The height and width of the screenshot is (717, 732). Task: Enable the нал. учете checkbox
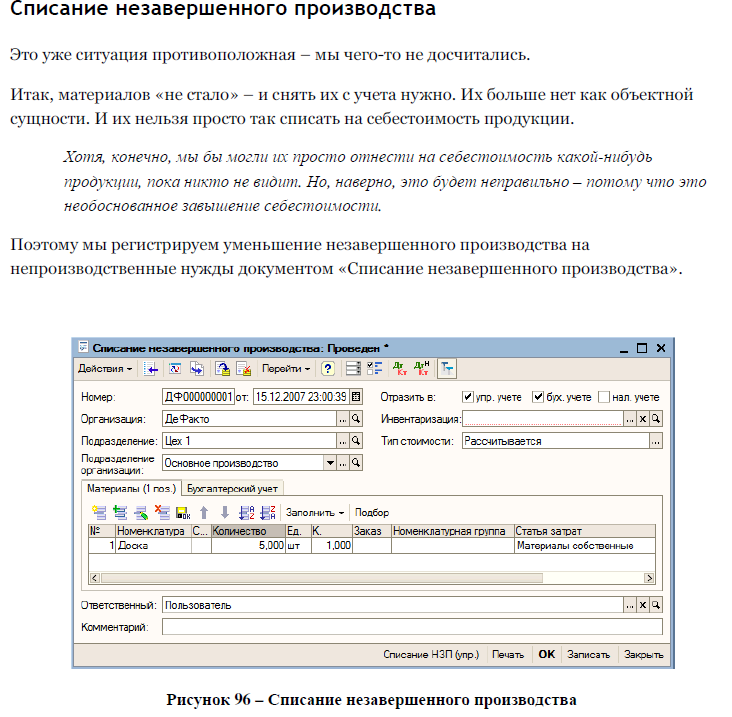click(x=604, y=397)
